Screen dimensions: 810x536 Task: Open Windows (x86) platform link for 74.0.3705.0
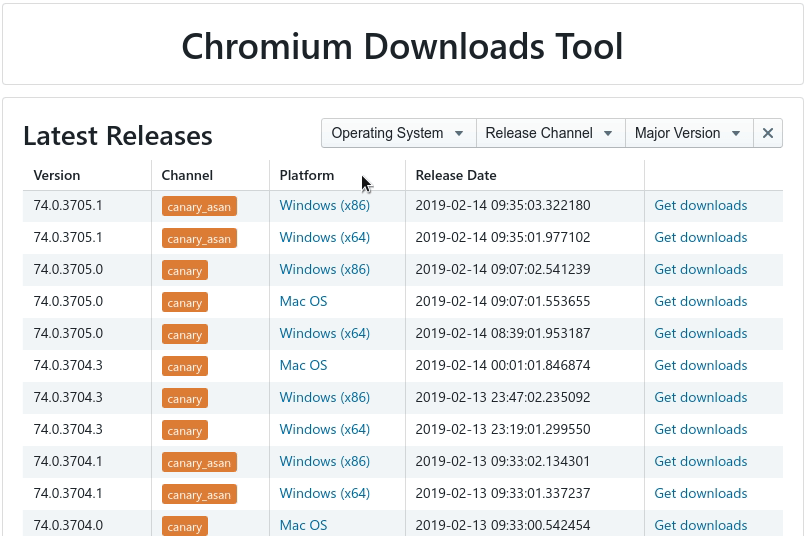point(324,270)
